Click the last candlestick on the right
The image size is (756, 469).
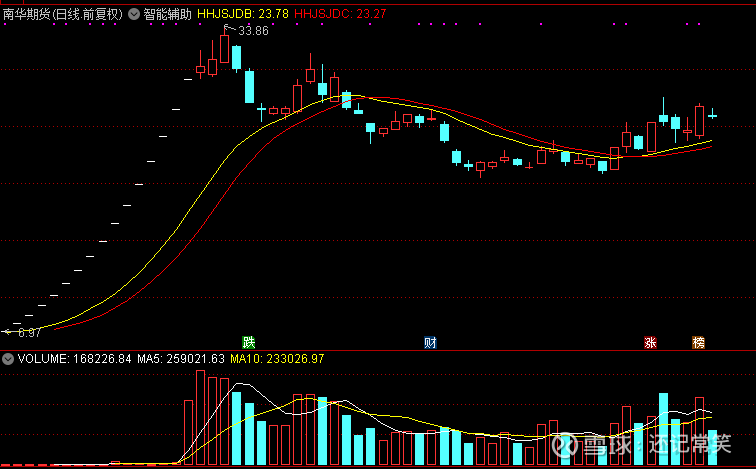click(x=712, y=114)
